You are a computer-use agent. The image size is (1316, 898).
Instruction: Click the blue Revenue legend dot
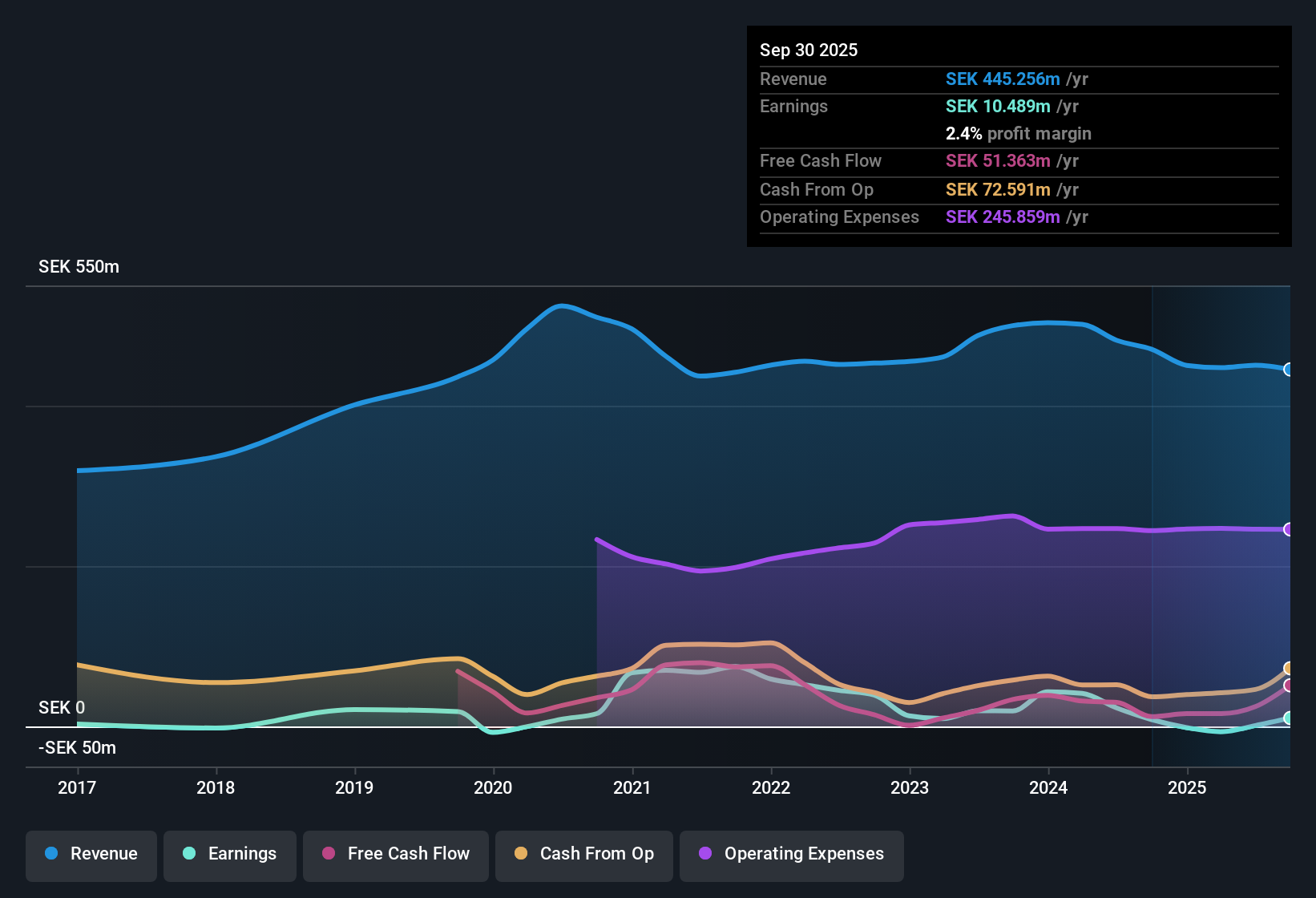point(50,854)
